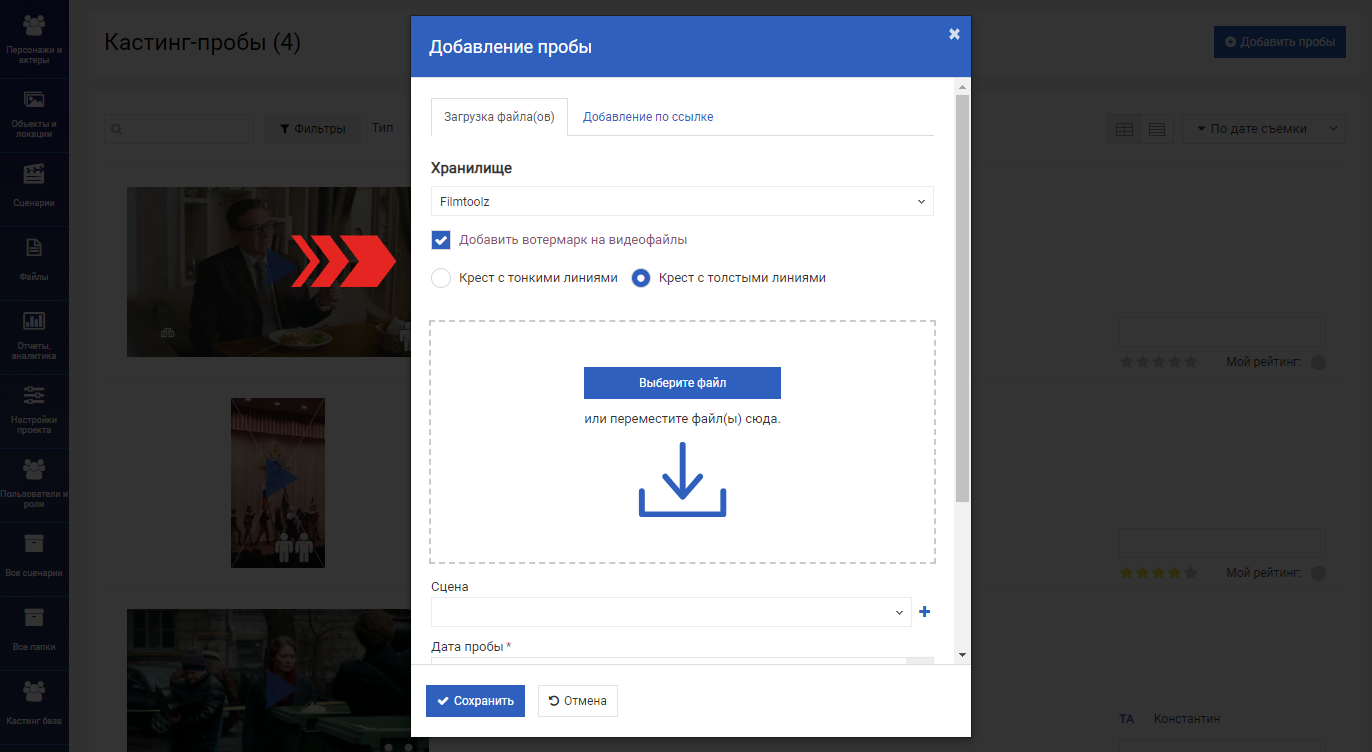Open the Фильтры button
Viewport: 1372px width, 752px height.
coord(313,129)
